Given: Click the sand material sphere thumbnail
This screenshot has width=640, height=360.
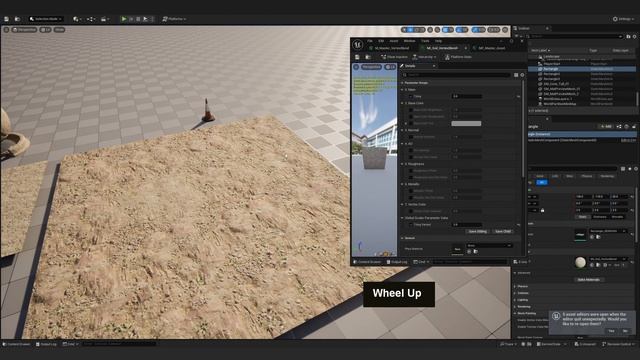Looking at the screenshot, I should [580, 262].
